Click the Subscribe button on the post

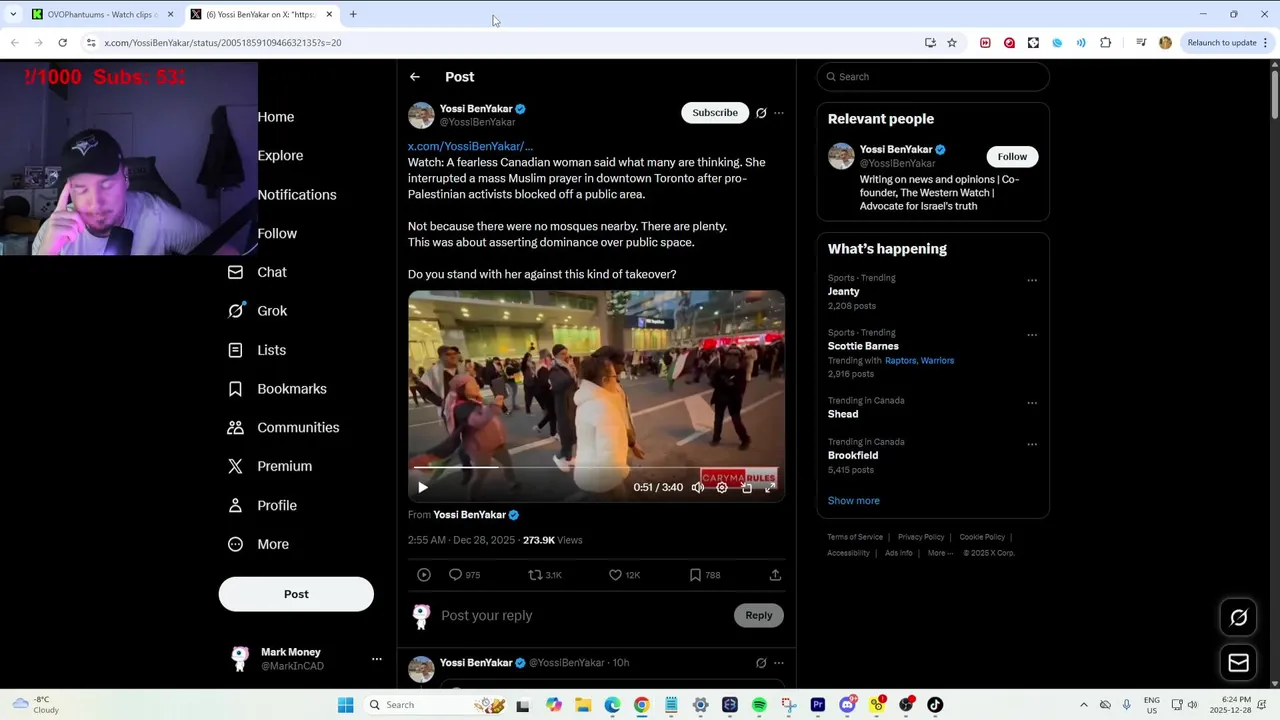[715, 113]
